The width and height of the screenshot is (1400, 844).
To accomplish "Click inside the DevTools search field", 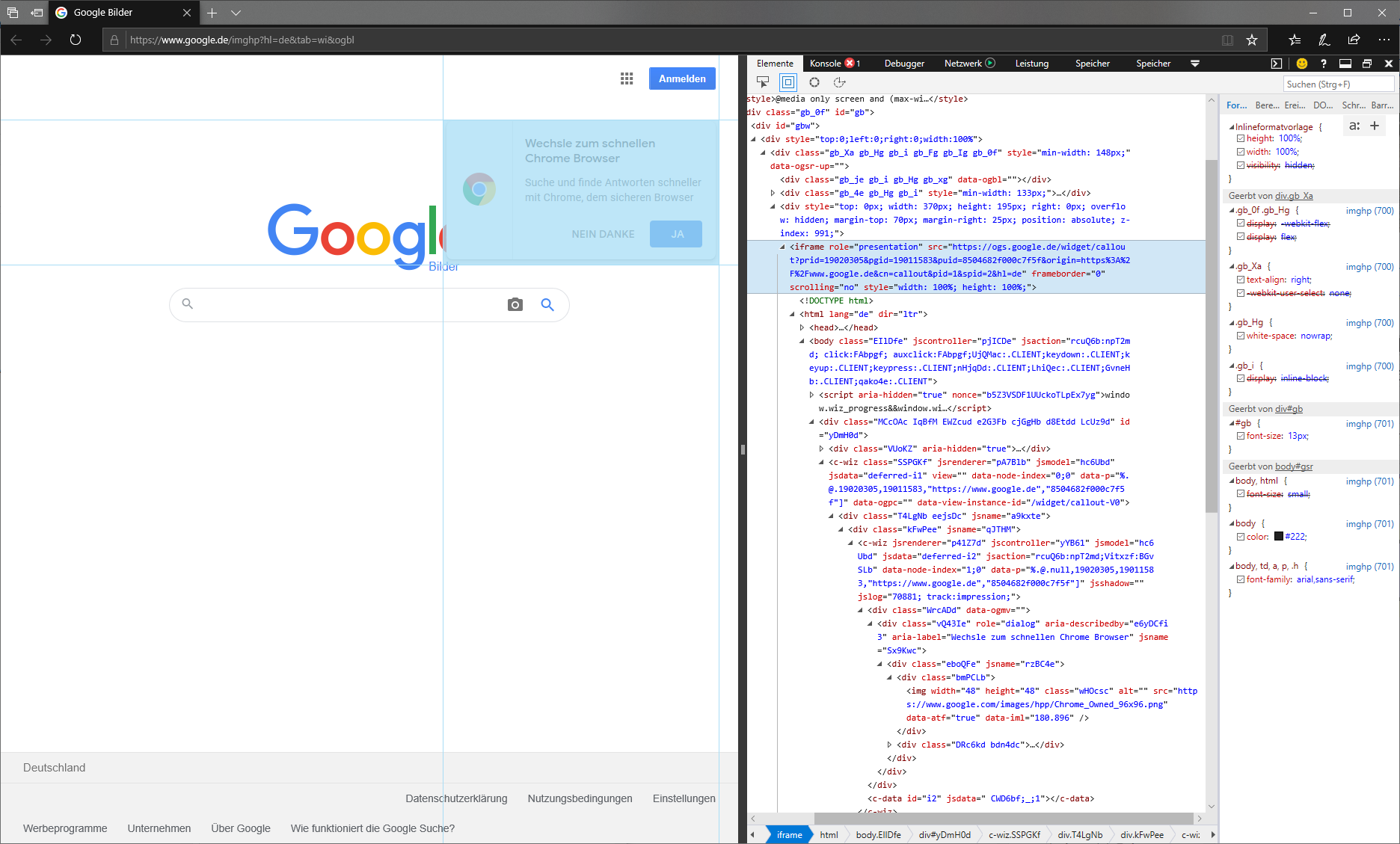I will tap(1339, 84).
